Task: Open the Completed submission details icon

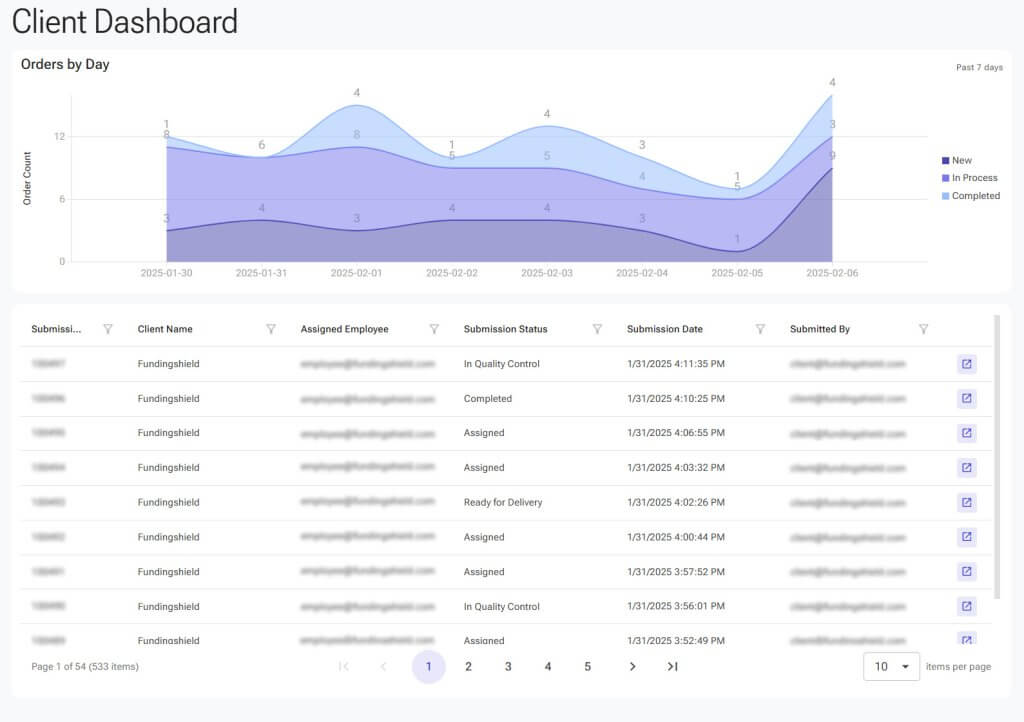Action: 966,399
